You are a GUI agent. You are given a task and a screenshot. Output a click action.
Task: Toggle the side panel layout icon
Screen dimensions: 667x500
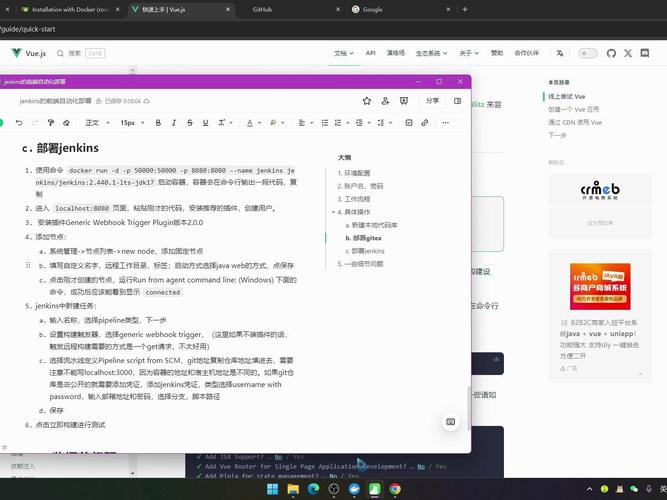coord(458,101)
